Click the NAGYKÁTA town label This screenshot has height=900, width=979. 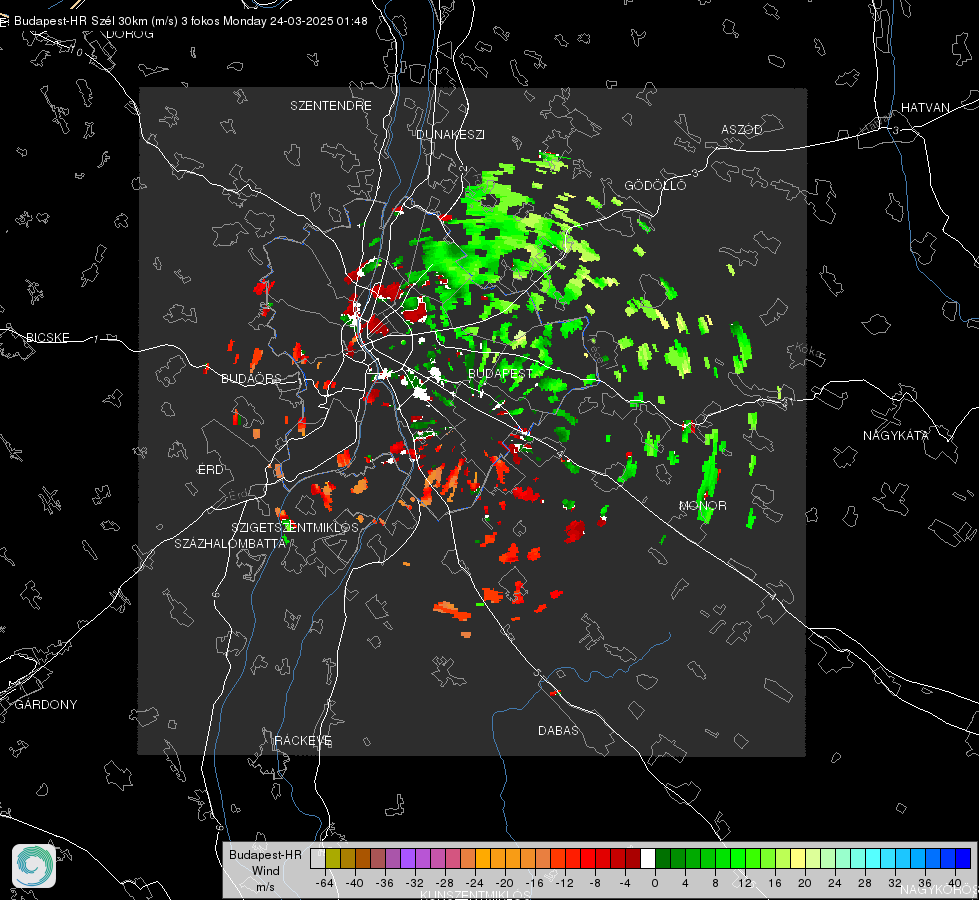click(896, 435)
